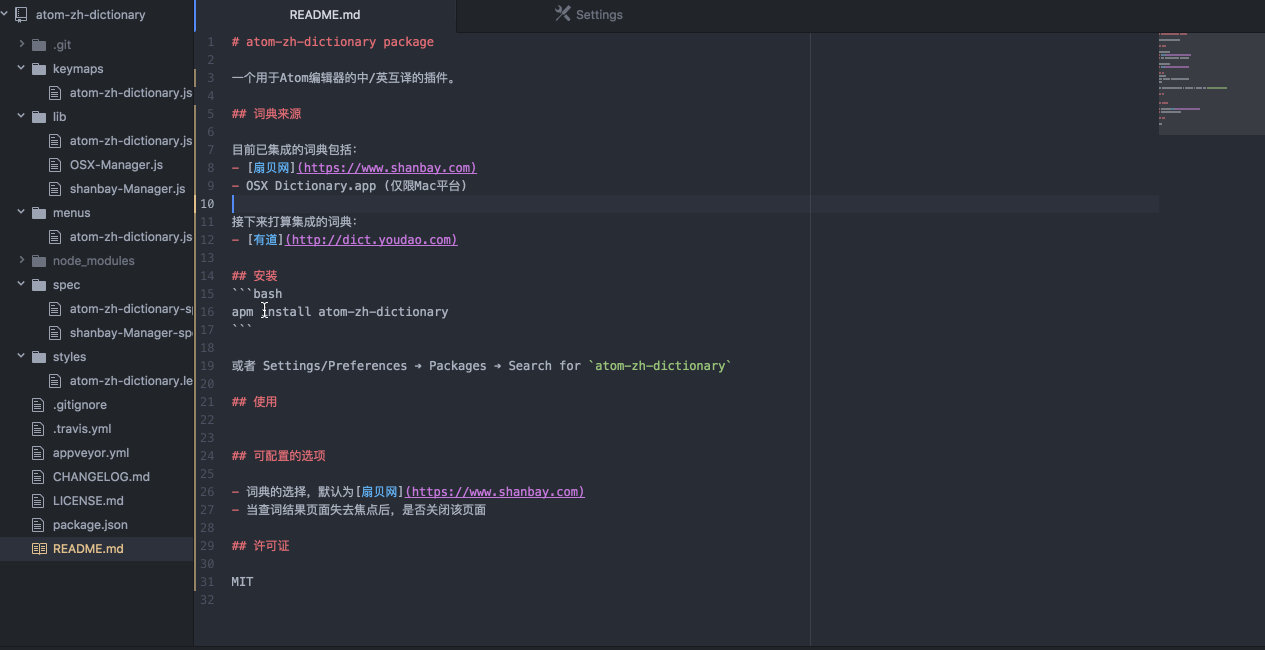The width and height of the screenshot is (1265, 650).
Task: Open atom-zh-dictionary.js under lib
Action: click(131, 141)
